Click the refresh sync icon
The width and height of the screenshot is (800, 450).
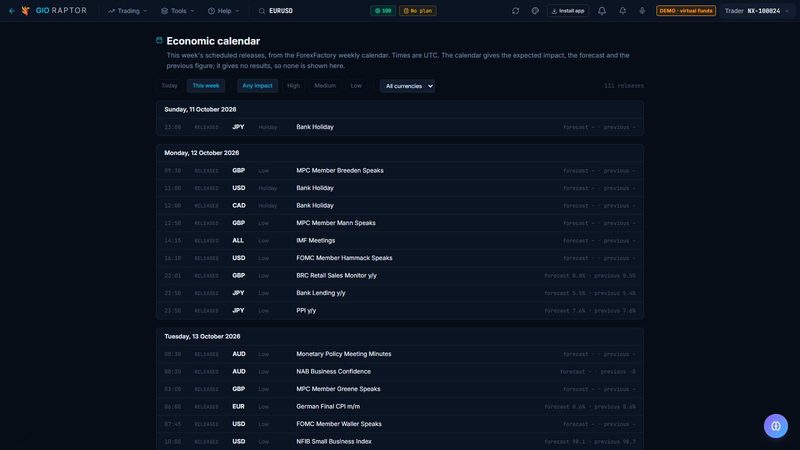pos(515,11)
